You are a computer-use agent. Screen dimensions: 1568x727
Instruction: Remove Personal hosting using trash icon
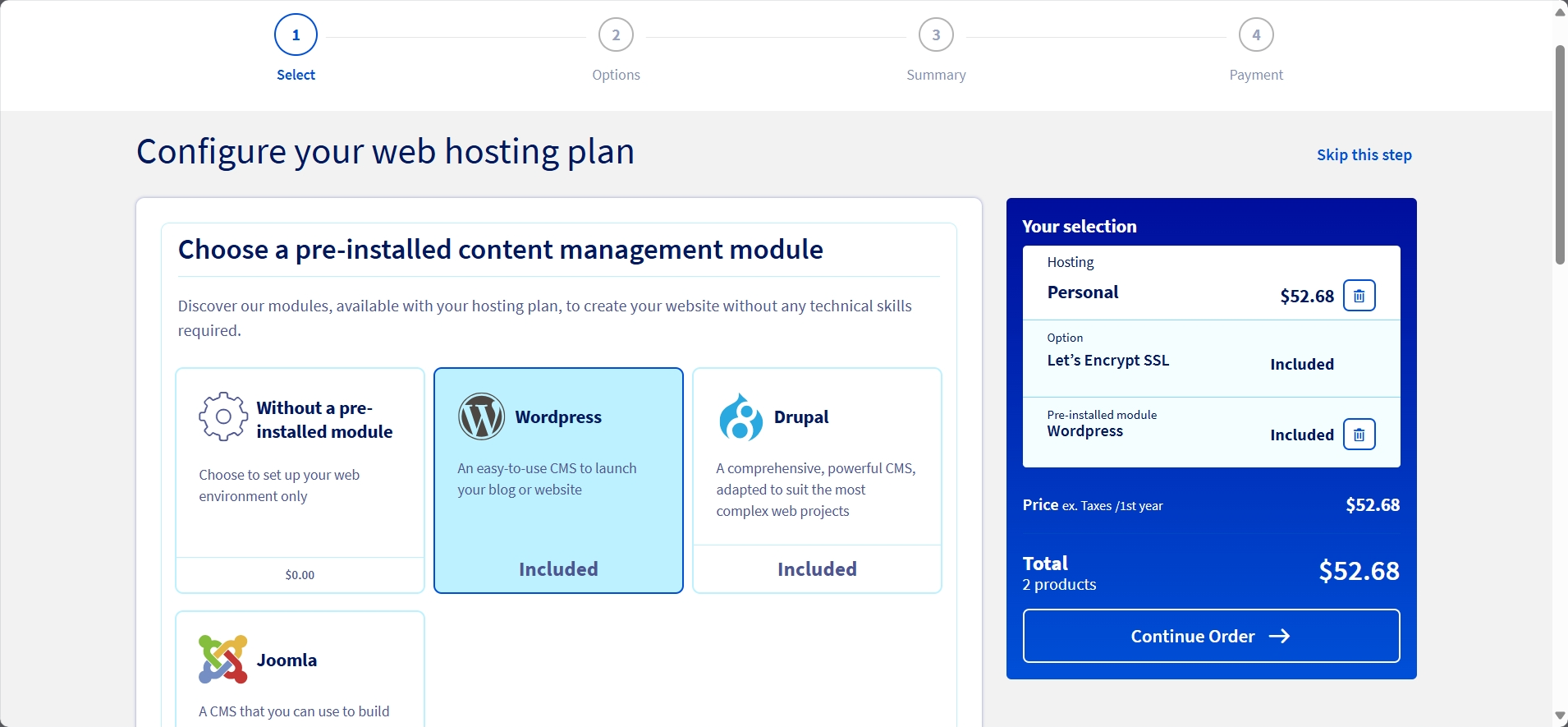(x=1359, y=296)
